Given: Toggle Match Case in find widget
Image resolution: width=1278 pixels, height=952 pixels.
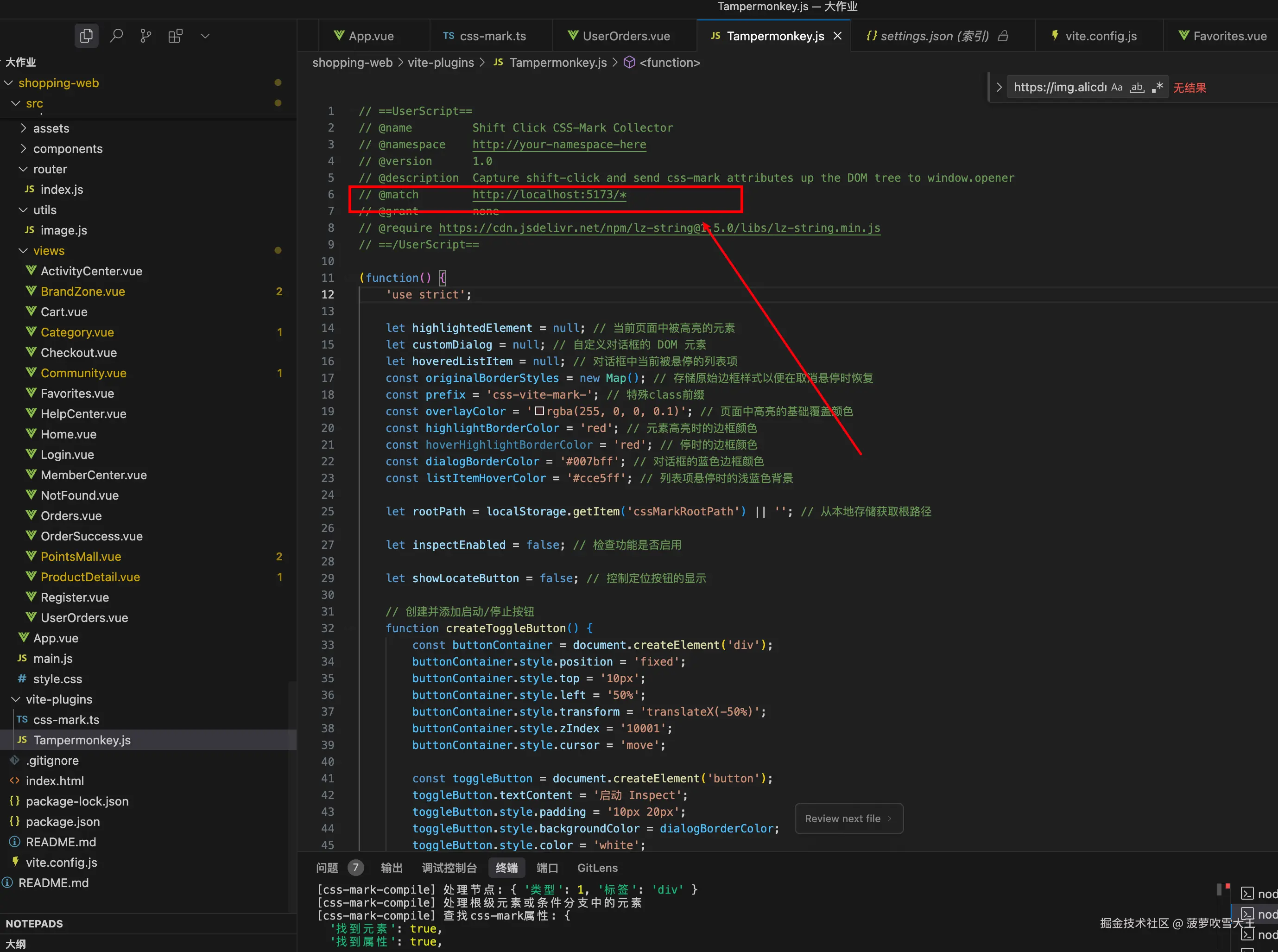Looking at the screenshot, I should 1117,87.
